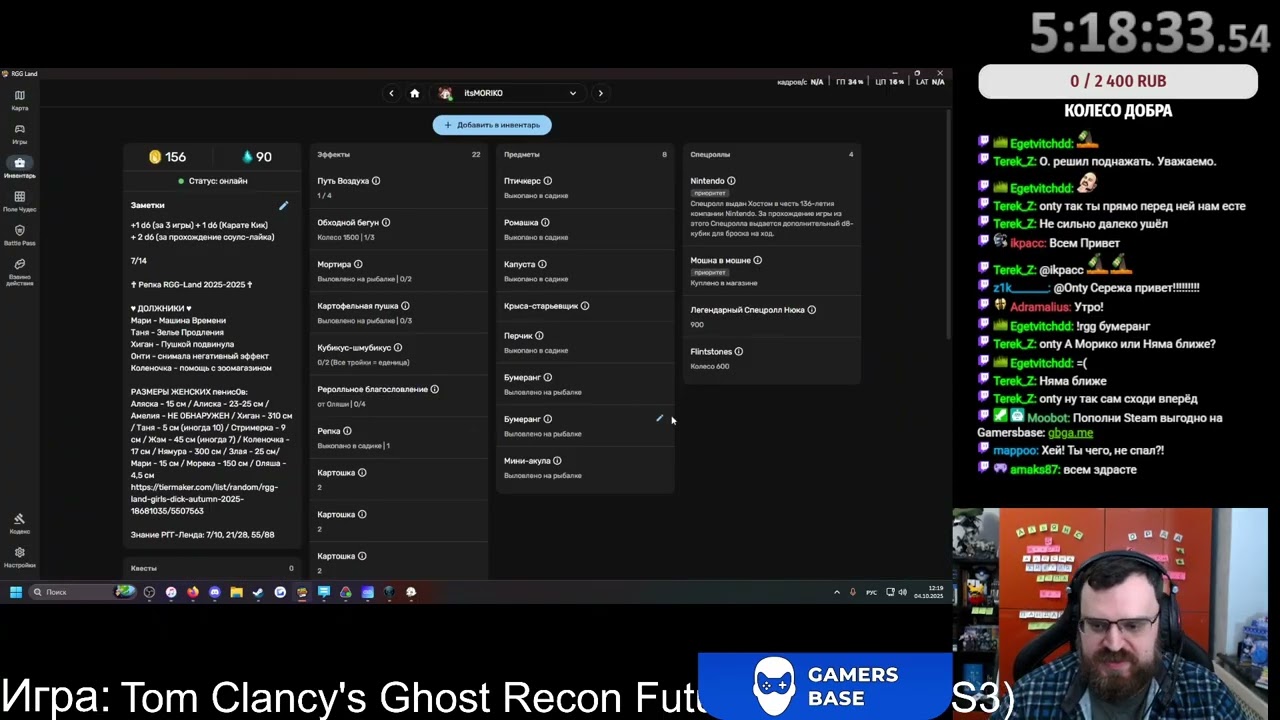Click the 0 / 2 400 RUB progress bar

tap(1118, 81)
